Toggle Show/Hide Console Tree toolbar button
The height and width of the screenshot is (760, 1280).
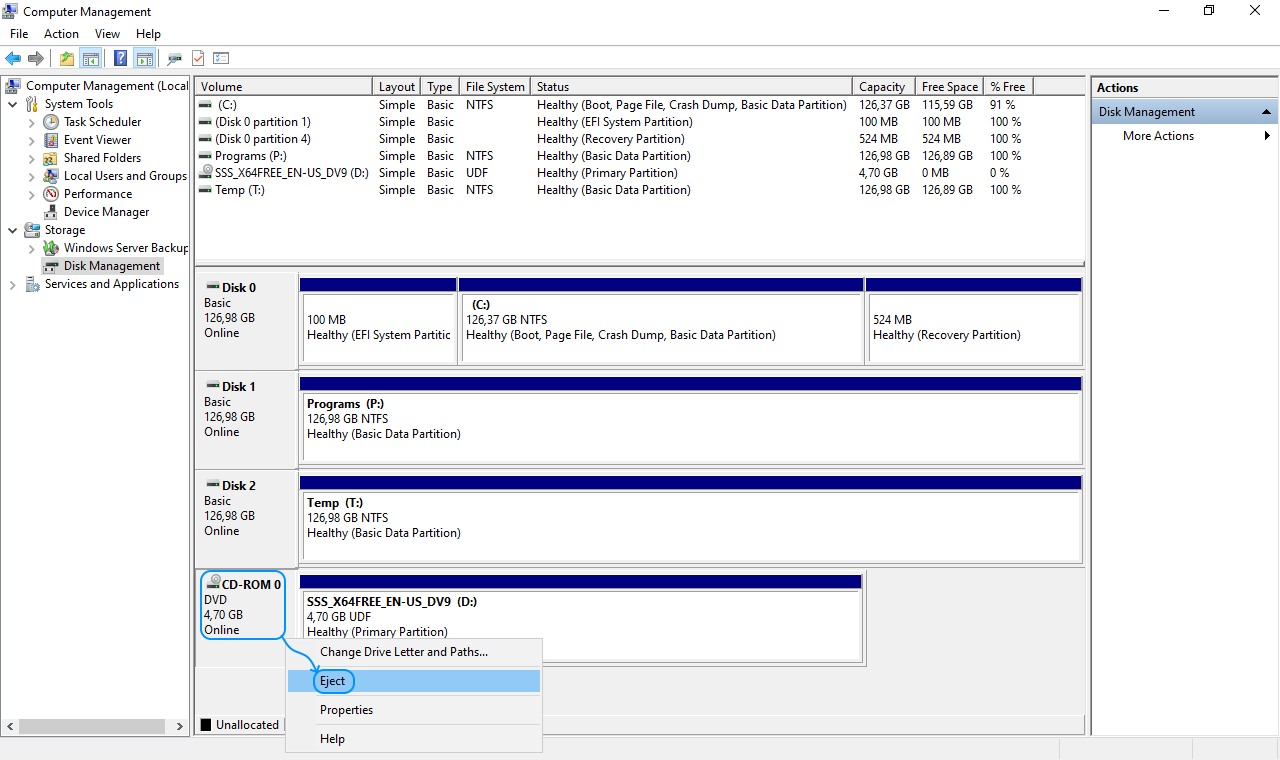coord(90,58)
